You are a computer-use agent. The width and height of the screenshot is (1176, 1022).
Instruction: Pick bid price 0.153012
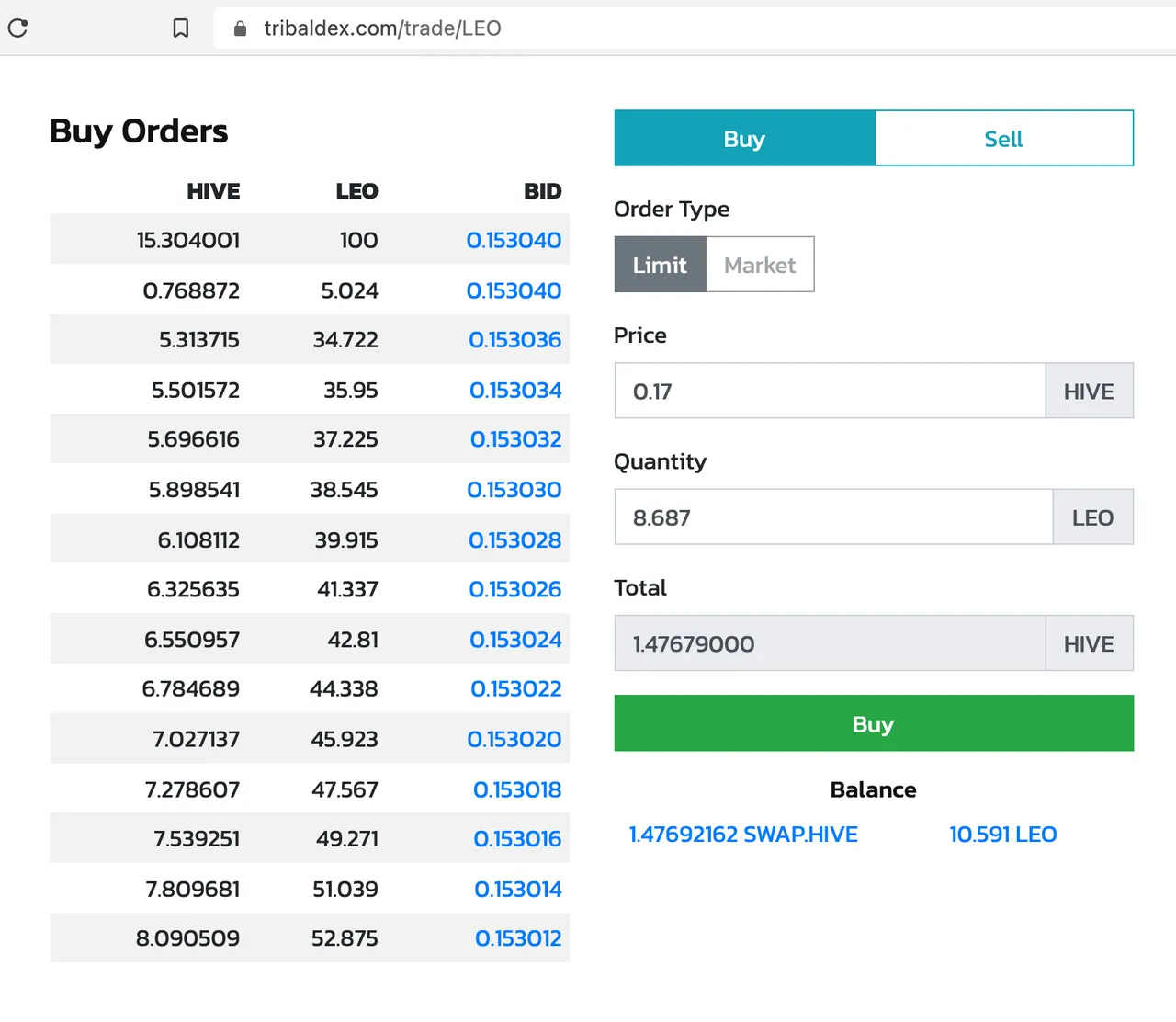[518, 938]
